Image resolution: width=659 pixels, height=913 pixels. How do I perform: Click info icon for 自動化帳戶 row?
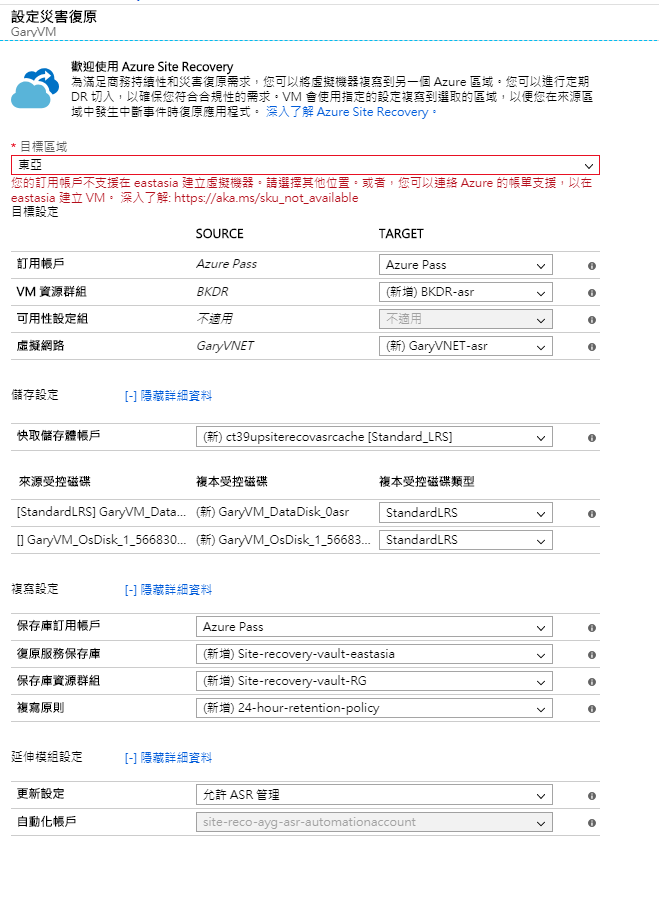click(591, 823)
